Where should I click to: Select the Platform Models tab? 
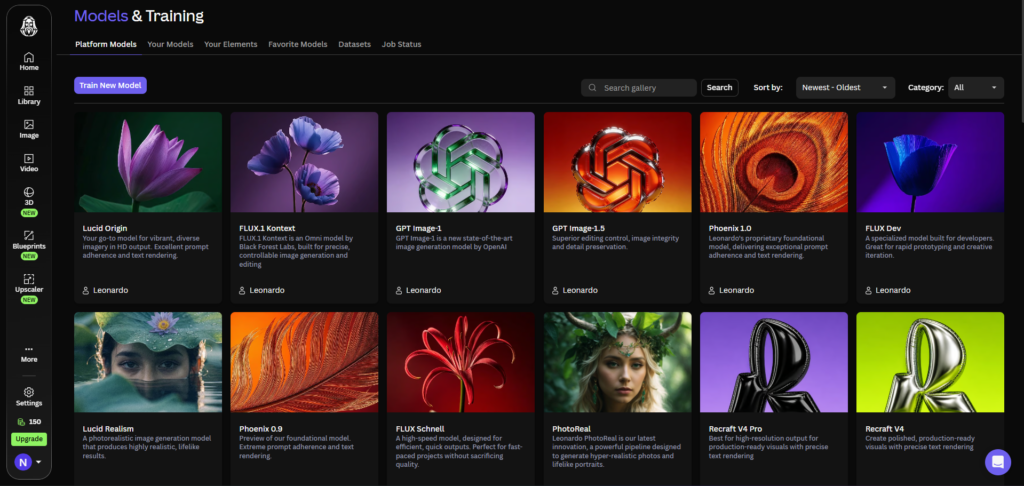click(x=106, y=44)
